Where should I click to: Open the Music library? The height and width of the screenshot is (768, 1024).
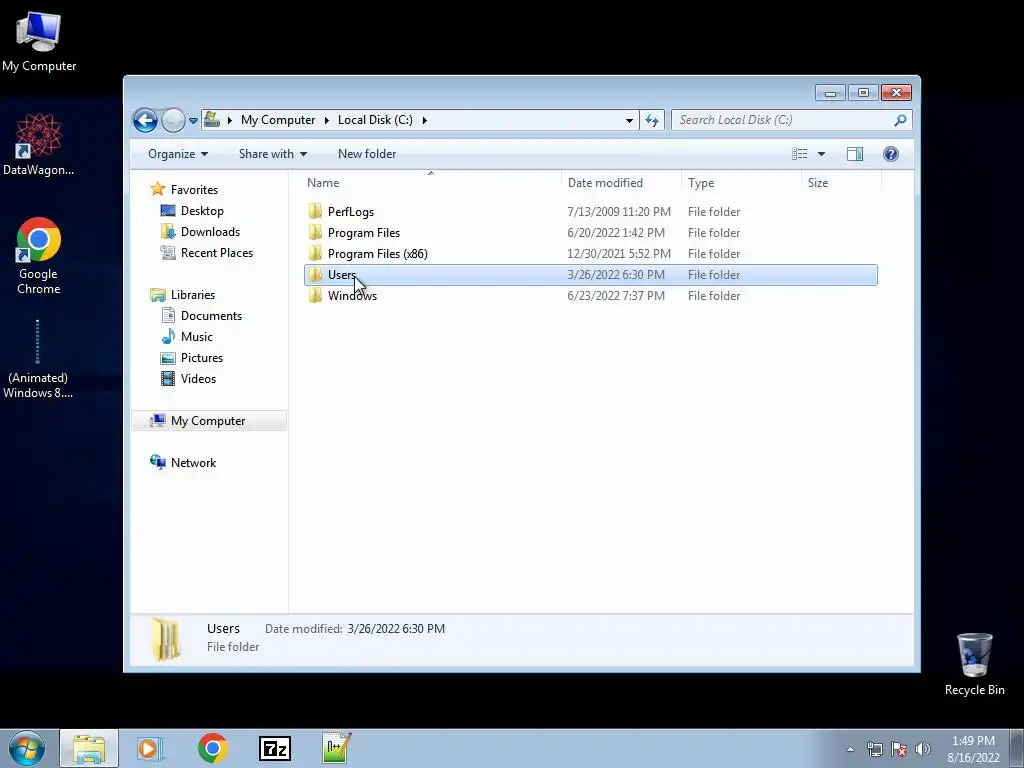click(x=197, y=337)
